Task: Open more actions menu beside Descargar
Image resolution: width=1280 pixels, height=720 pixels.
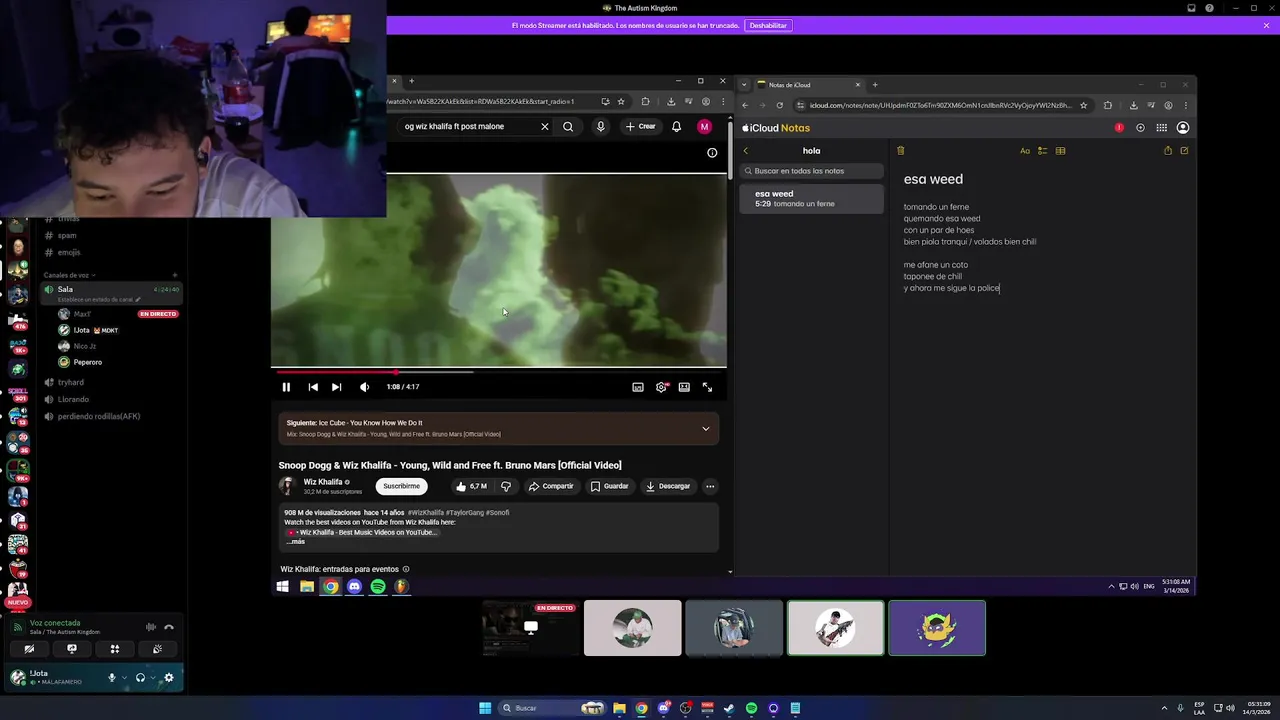Action: coord(710,486)
